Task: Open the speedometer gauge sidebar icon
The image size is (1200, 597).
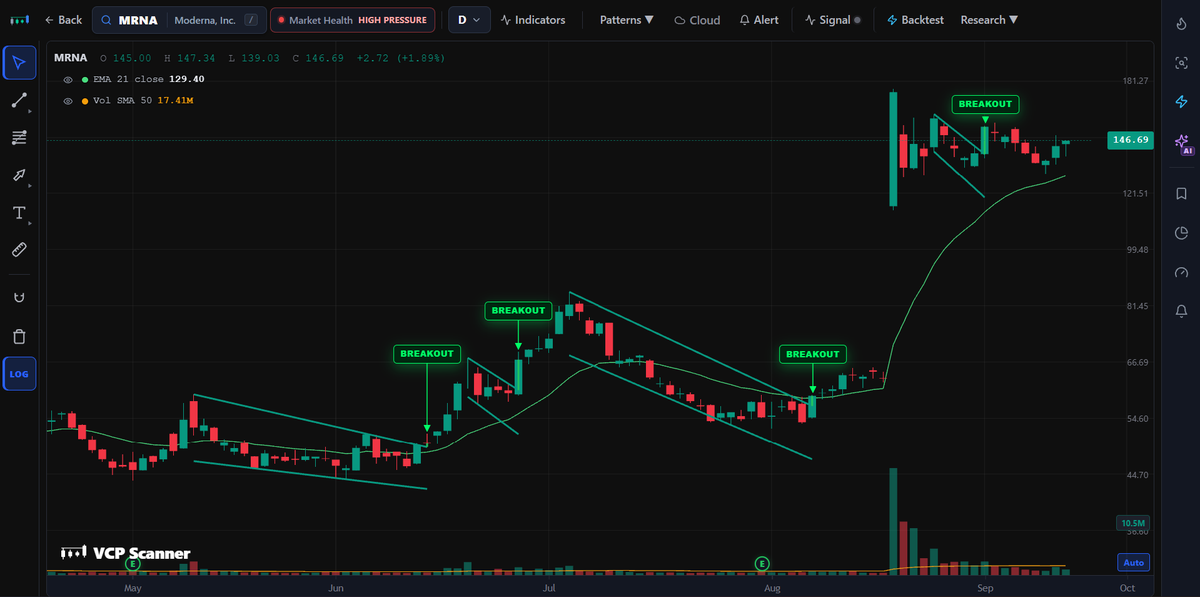Action: pos(1181,272)
